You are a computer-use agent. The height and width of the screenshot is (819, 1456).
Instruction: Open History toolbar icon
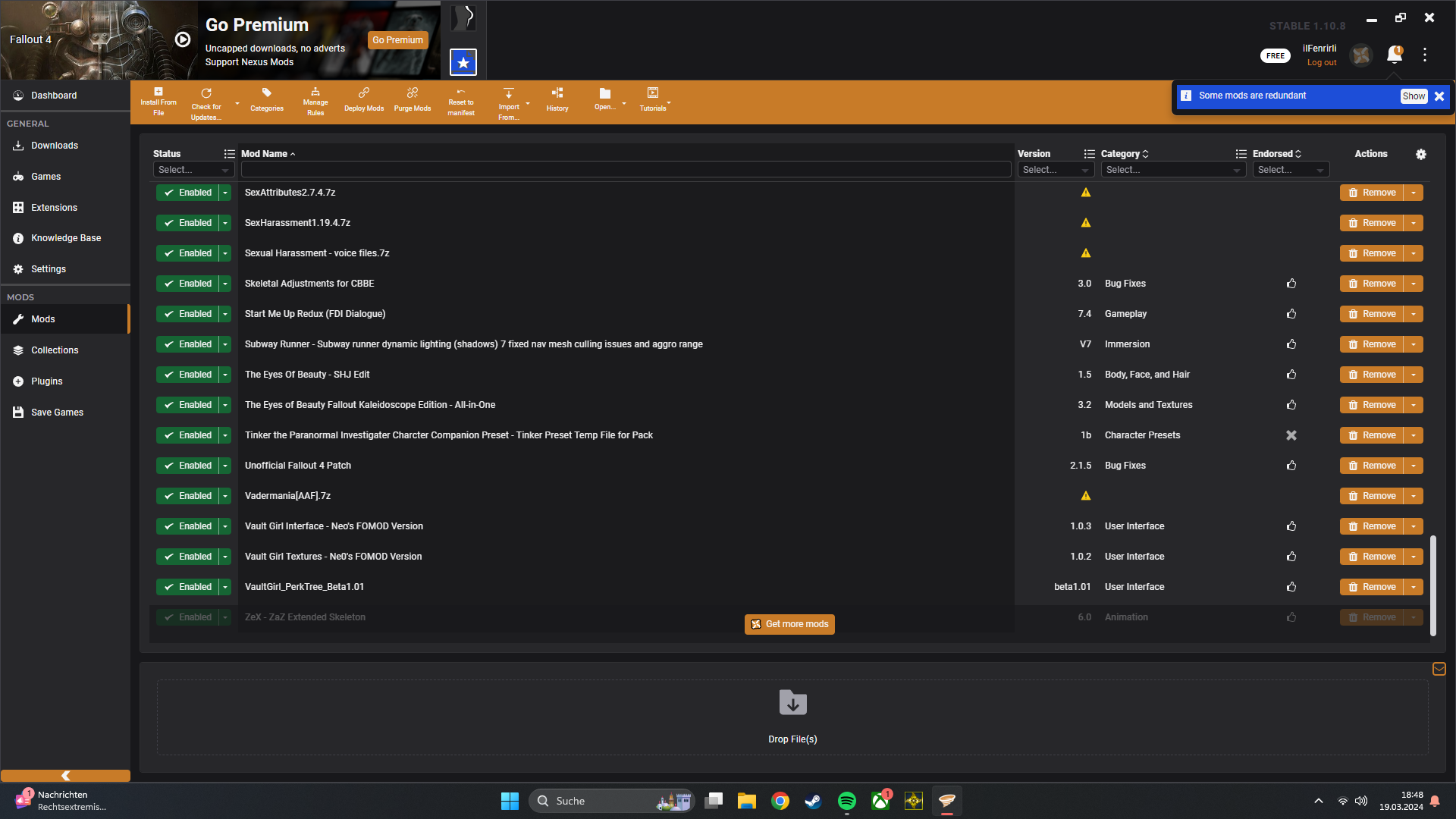point(557,93)
